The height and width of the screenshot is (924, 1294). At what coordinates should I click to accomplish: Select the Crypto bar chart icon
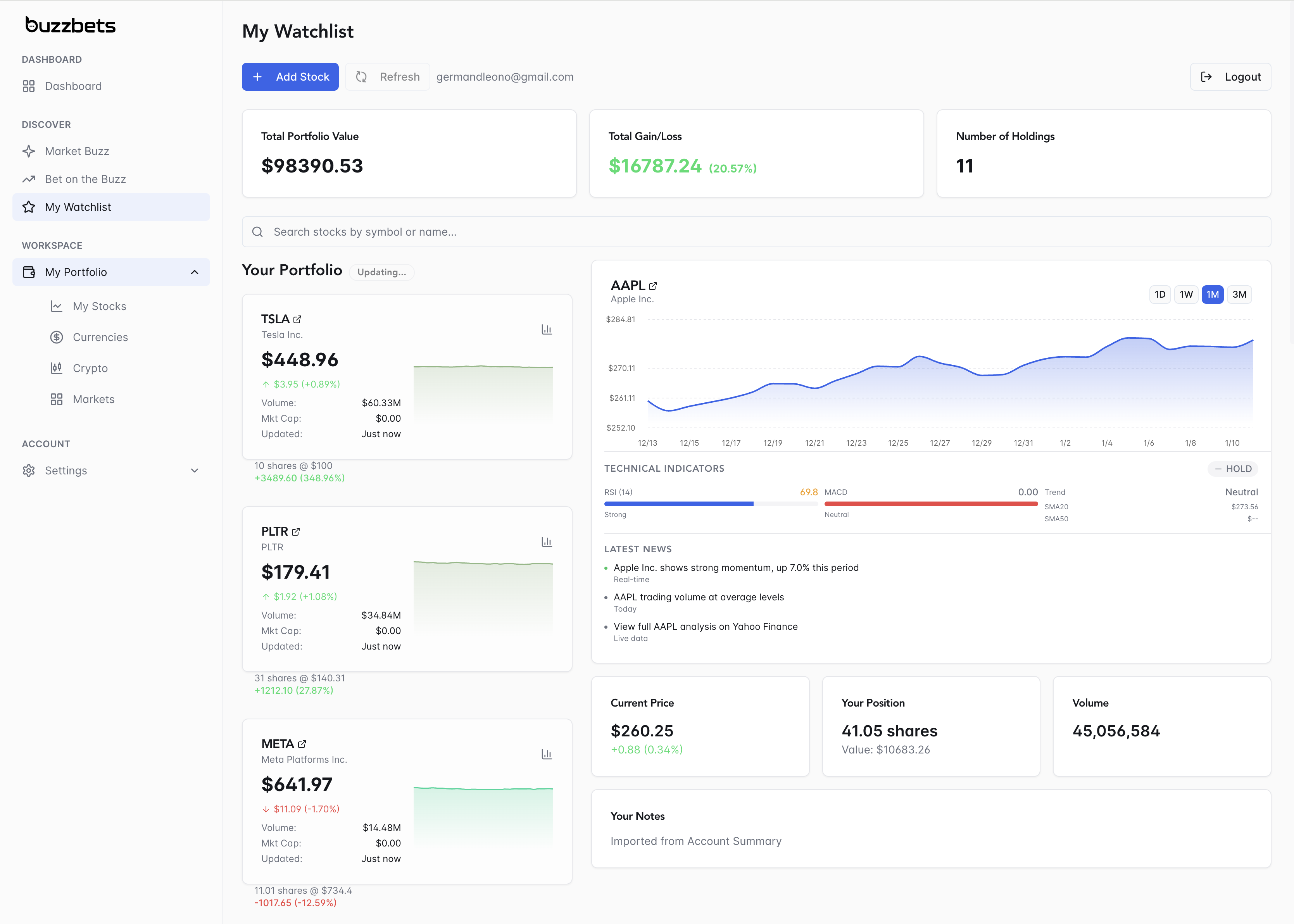click(x=56, y=367)
